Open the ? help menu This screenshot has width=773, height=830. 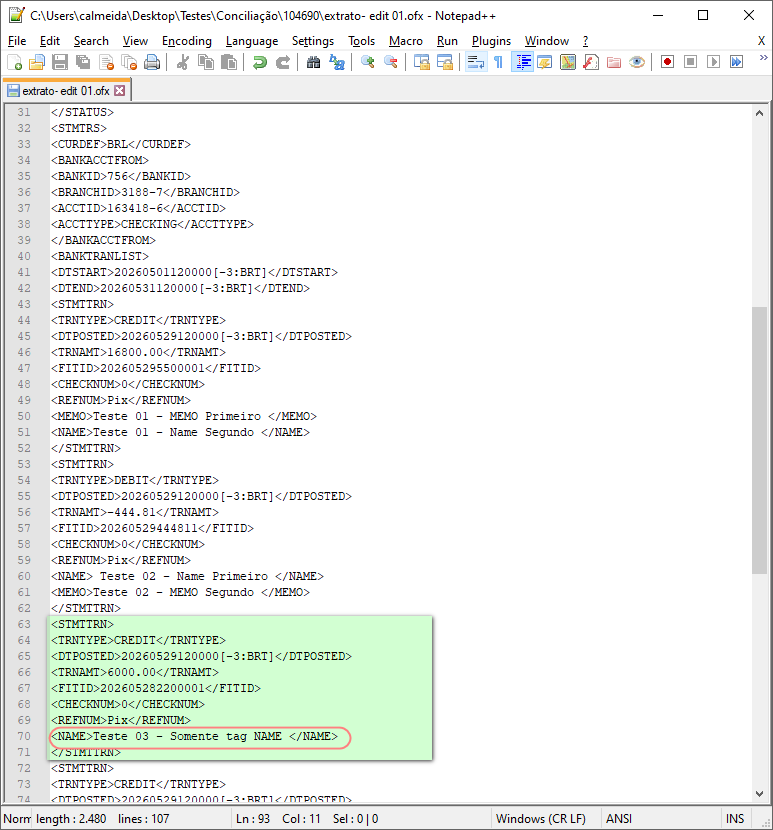(585, 41)
